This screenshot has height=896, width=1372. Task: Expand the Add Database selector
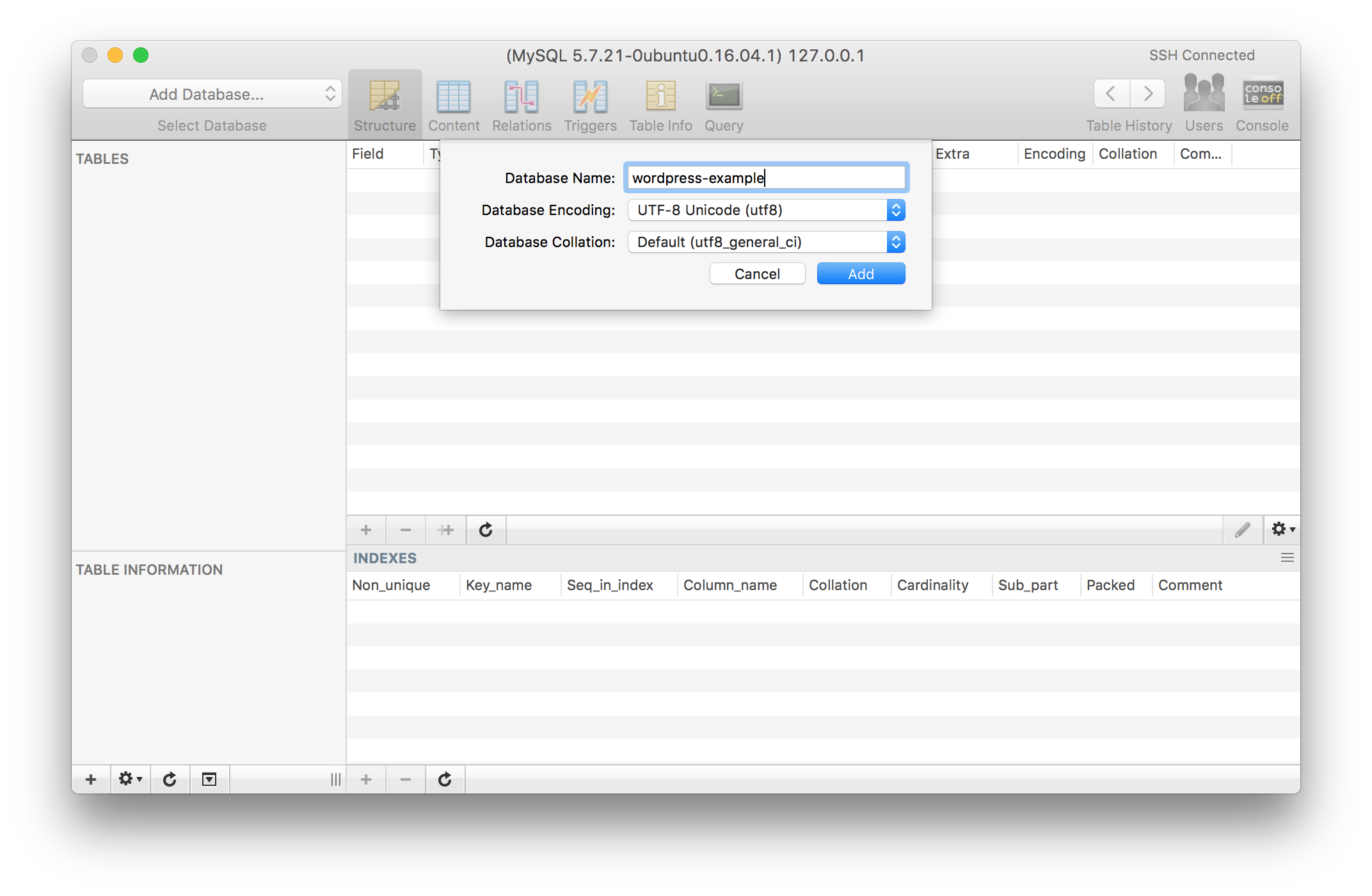pos(212,94)
